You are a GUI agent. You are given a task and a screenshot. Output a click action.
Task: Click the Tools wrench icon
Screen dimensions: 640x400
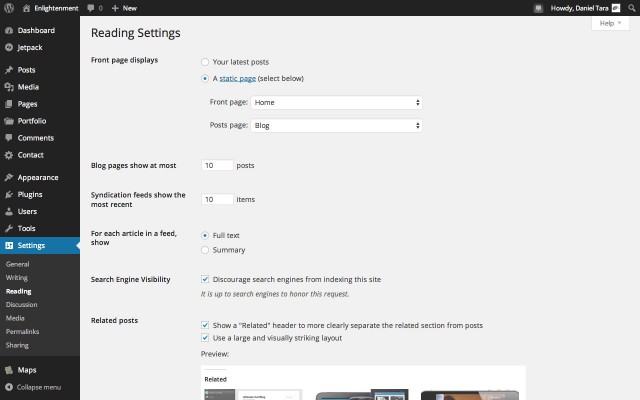coord(9,229)
